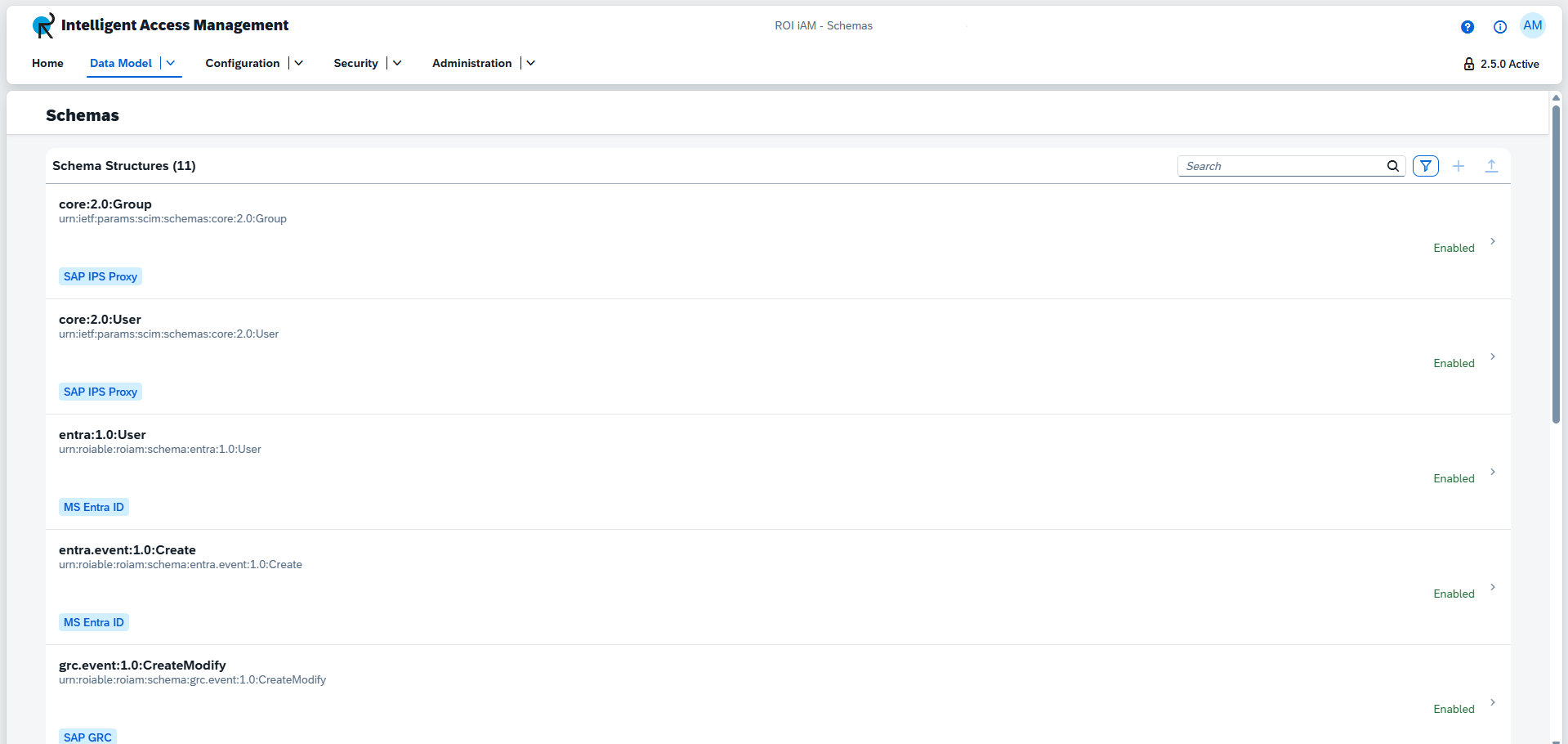
Task: Select the Data Model menu item
Action: 121,63
